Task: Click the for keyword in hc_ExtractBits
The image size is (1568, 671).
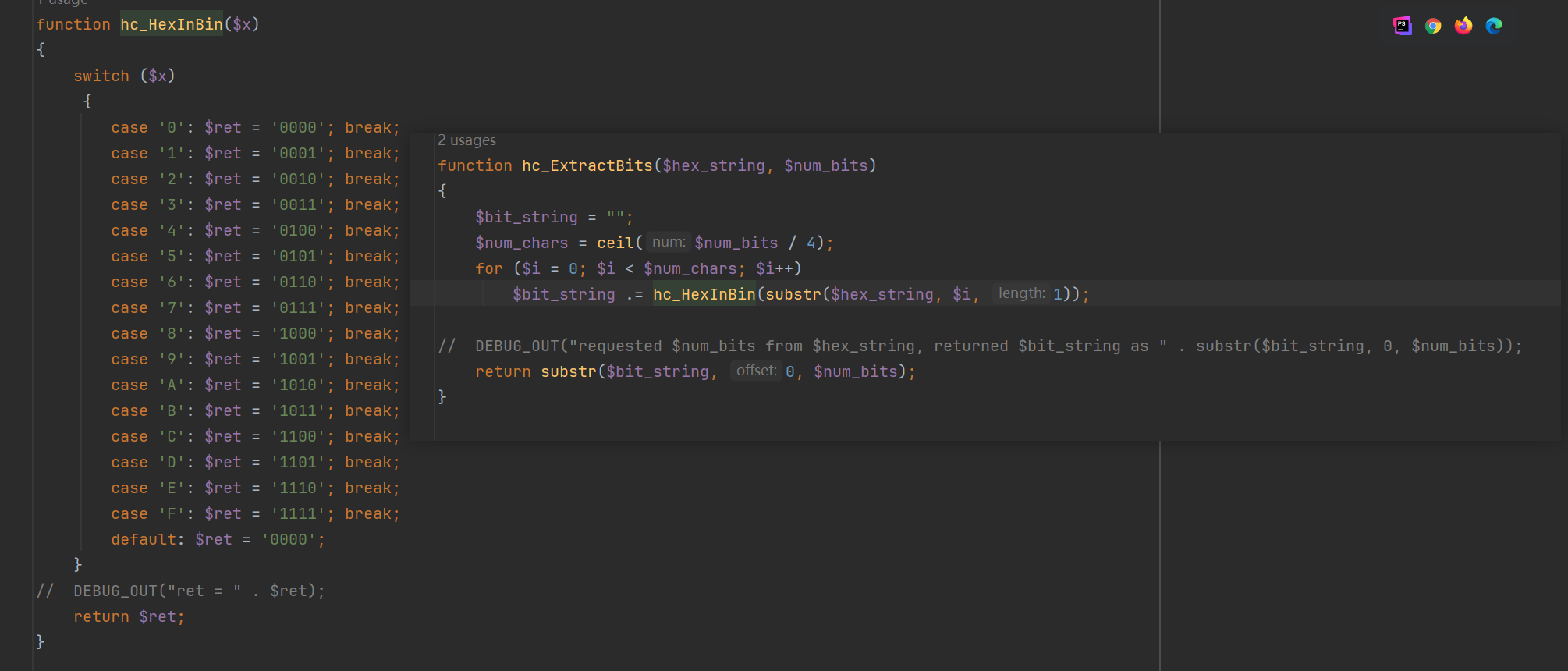Action: tap(489, 268)
